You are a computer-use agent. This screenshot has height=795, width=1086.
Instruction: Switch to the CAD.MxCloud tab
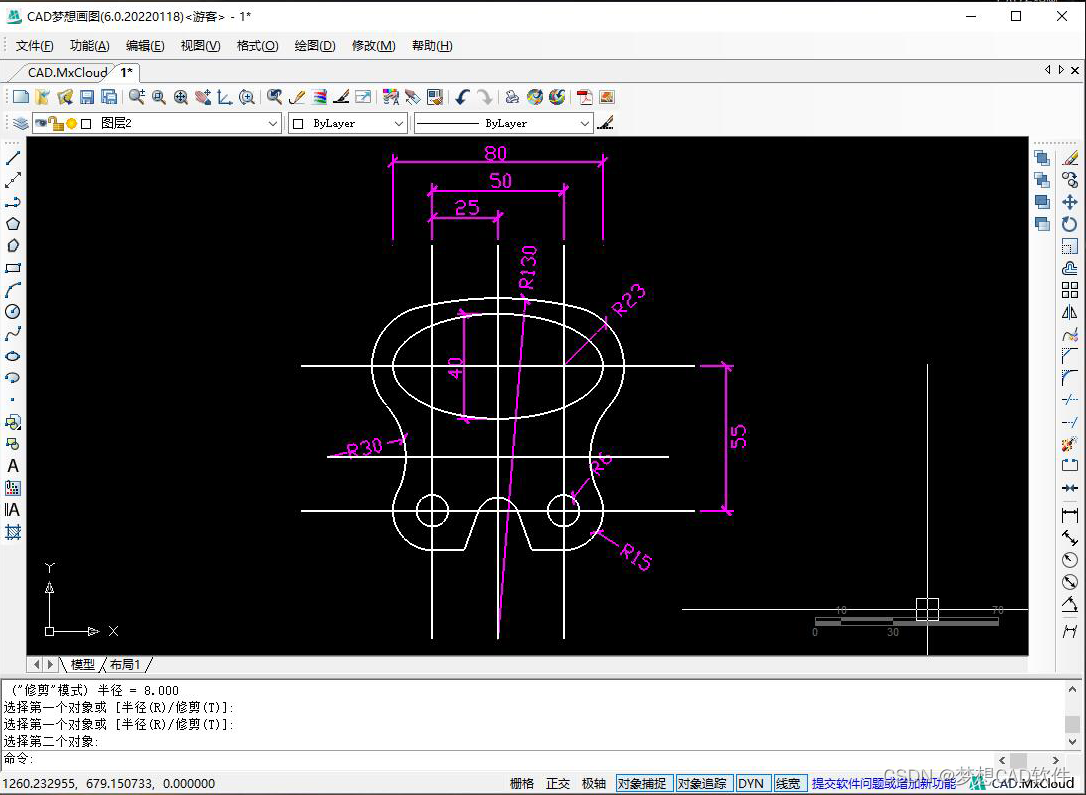point(66,72)
